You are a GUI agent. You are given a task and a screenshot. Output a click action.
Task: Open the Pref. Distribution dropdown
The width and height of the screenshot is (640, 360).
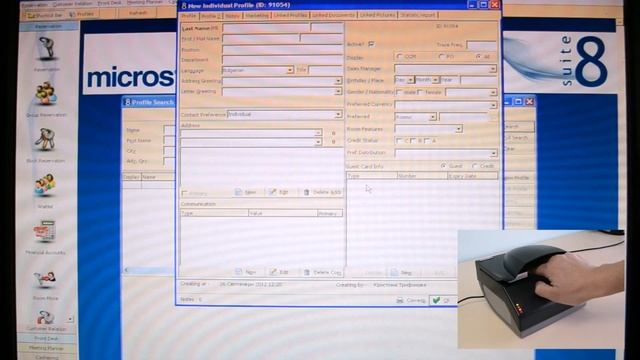(x=493, y=153)
